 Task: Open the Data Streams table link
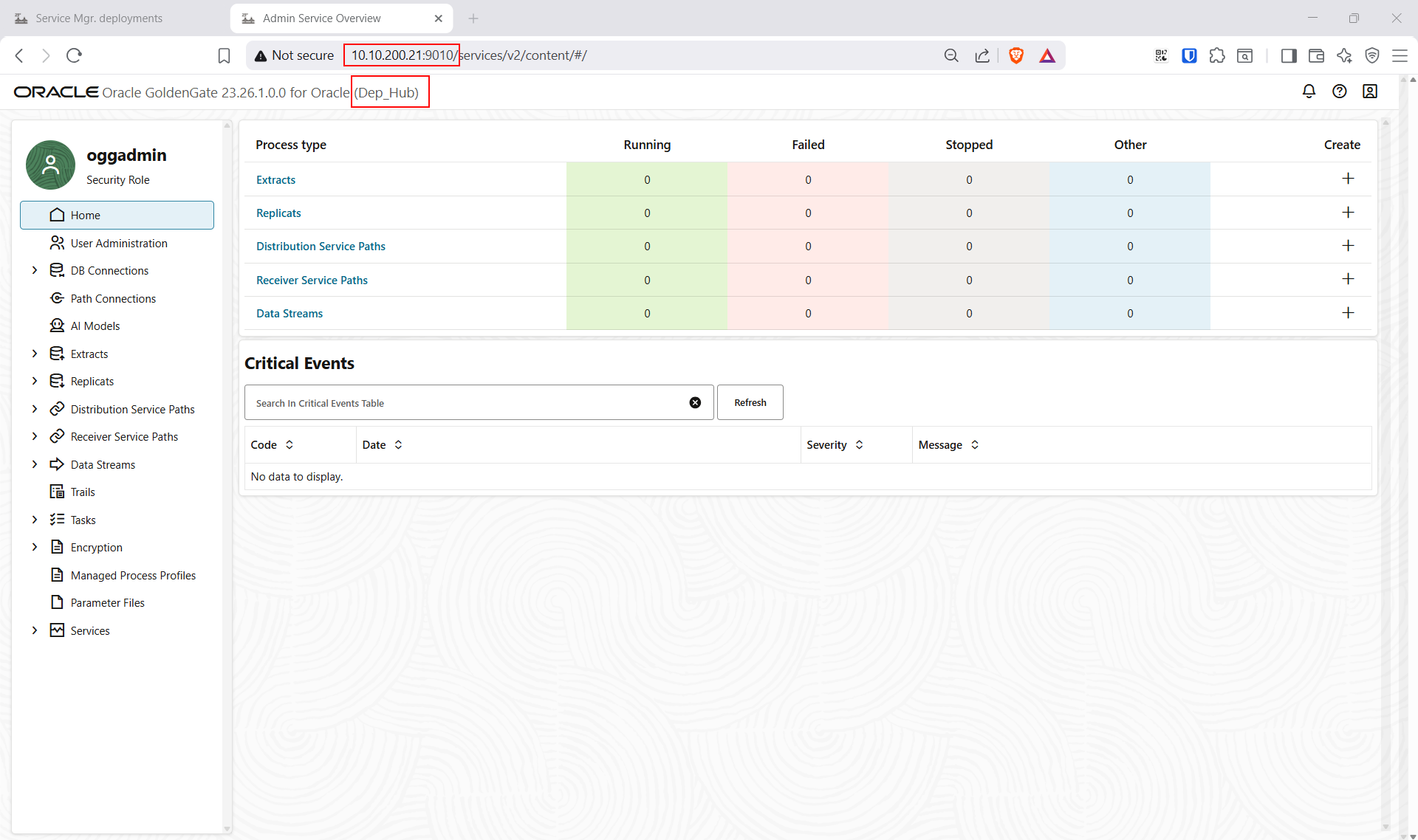pos(290,313)
